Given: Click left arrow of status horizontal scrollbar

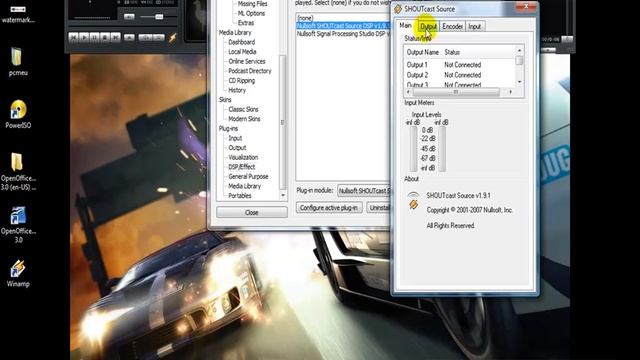Looking at the screenshot, I should [x=408, y=92].
